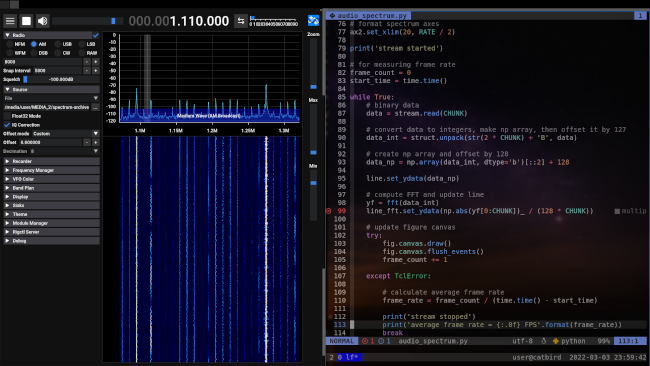Screen dimensions: 650x366
Task: Expand the Rigctl Server section
Action: pos(52,232)
